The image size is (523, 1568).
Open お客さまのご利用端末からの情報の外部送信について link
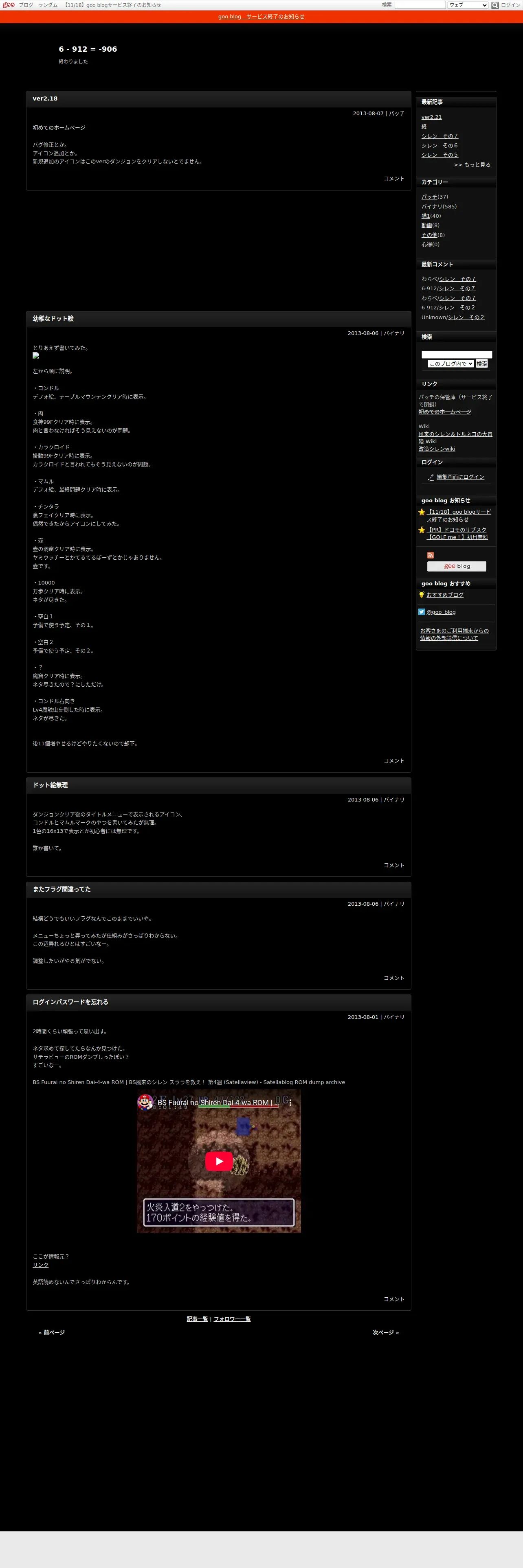click(454, 634)
